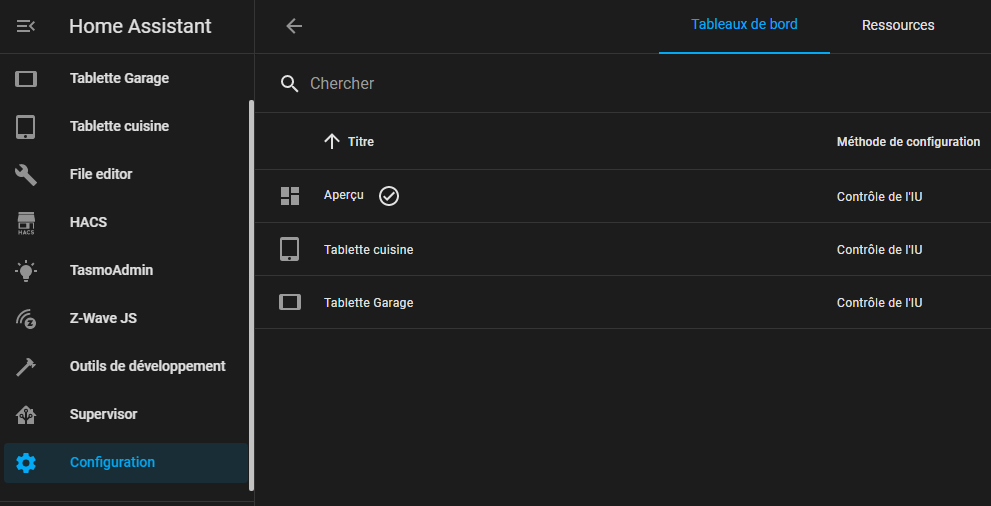Sort by the Titre column header
This screenshot has height=506, width=991.
pyautogui.click(x=361, y=142)
